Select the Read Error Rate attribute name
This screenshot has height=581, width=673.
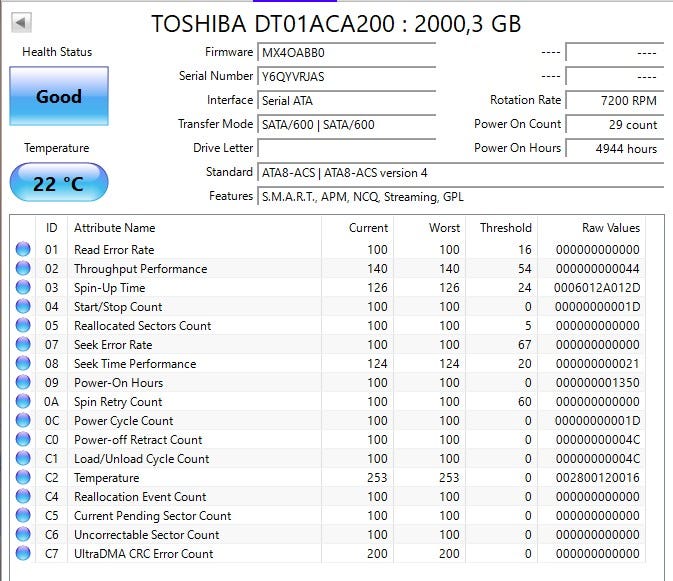114,249
